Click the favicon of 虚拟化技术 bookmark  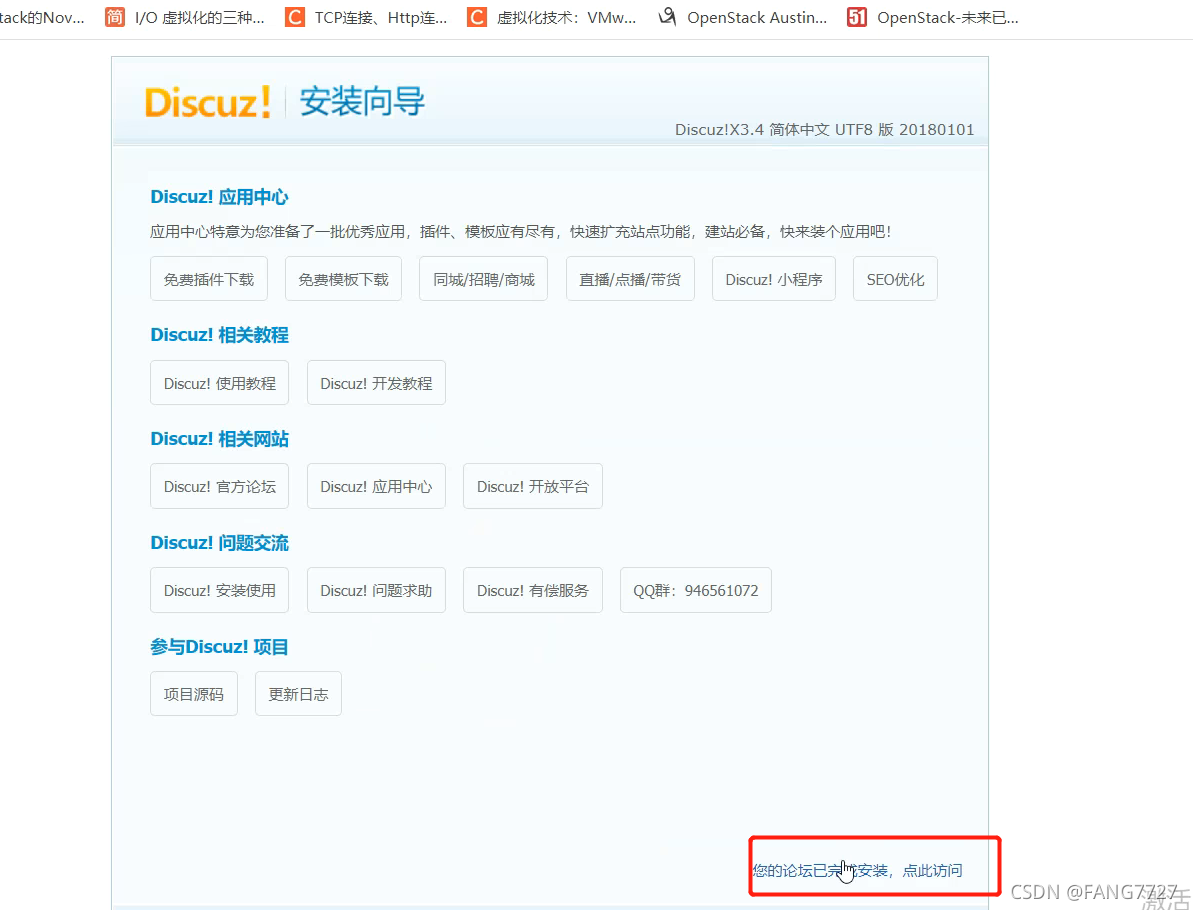point(476,17)
